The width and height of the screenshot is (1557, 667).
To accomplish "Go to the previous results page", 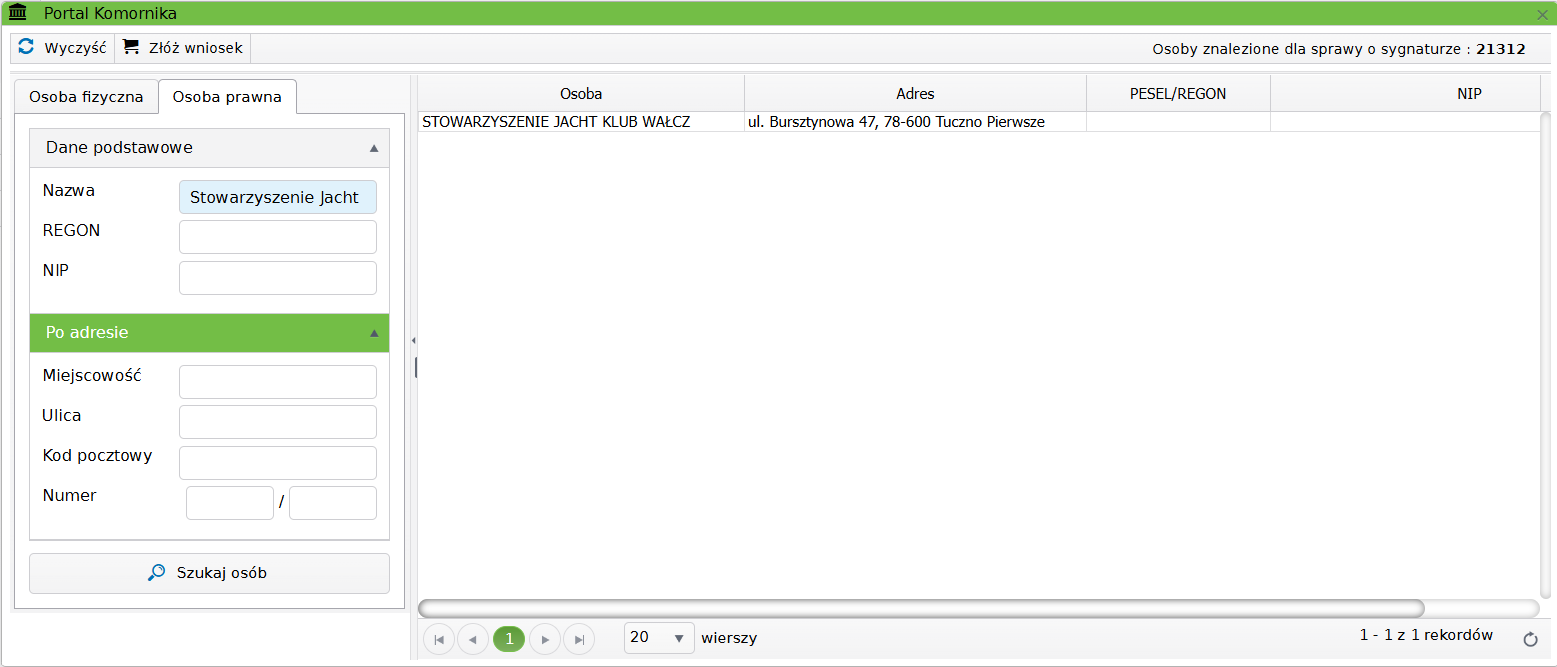I will [x=473, y=638].
